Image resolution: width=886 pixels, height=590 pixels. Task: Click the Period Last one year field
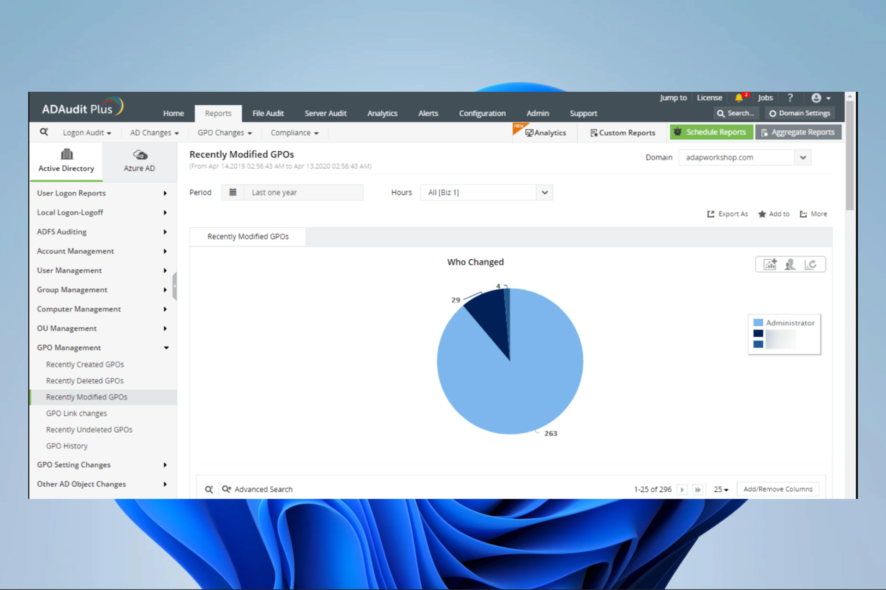coord(303,192)
